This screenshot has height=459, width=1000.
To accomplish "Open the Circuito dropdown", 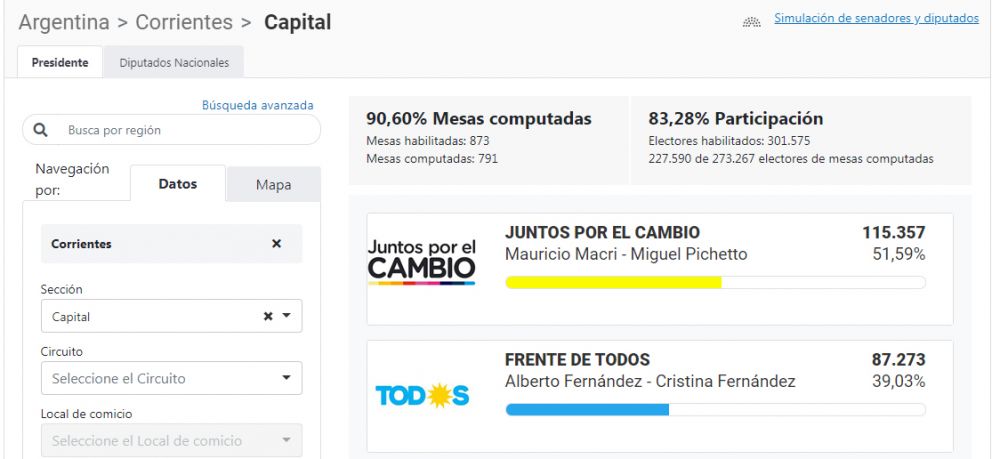I will pyautogui.click(x=171, y=378).
